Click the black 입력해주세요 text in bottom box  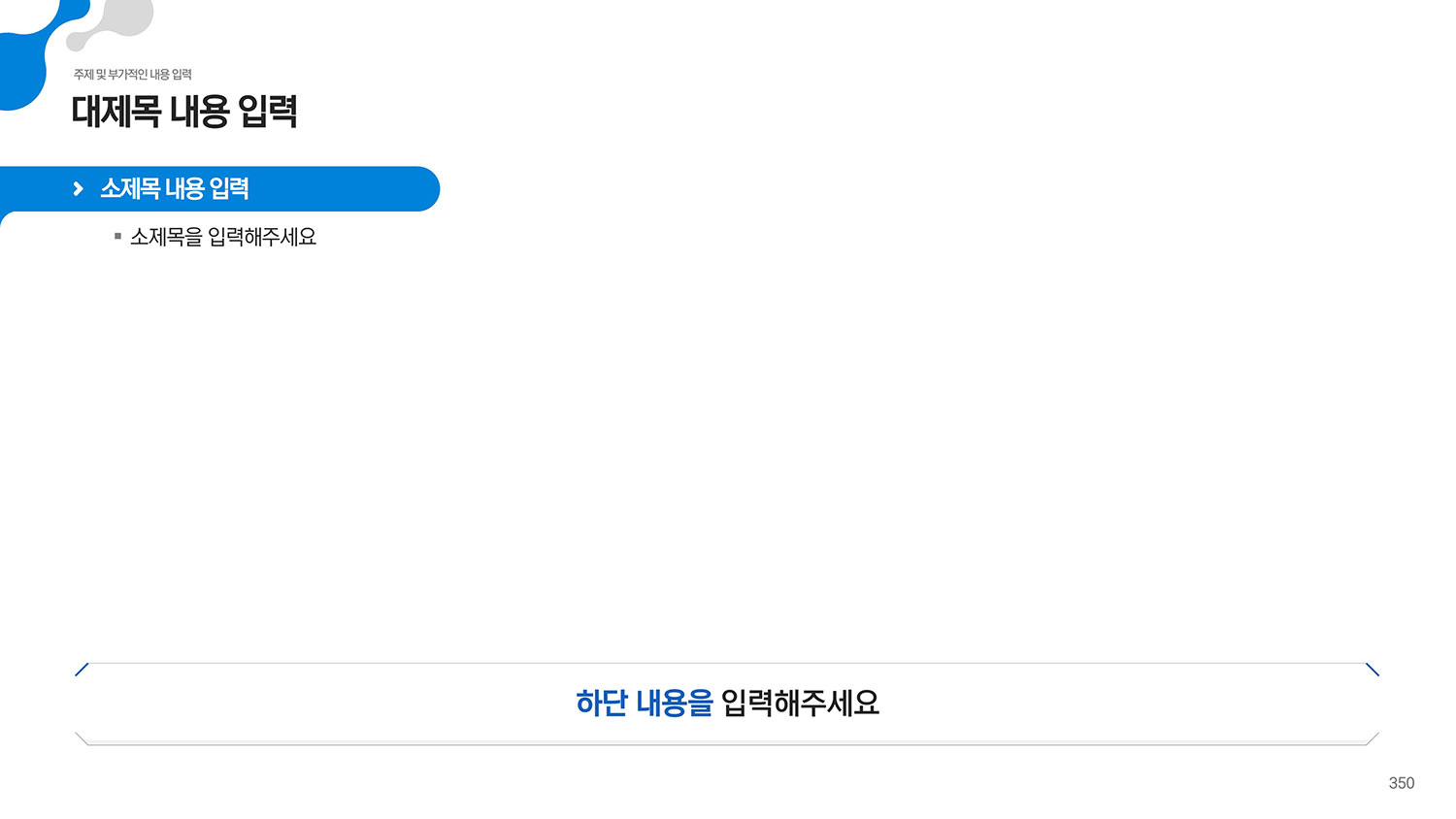point(801,703)
